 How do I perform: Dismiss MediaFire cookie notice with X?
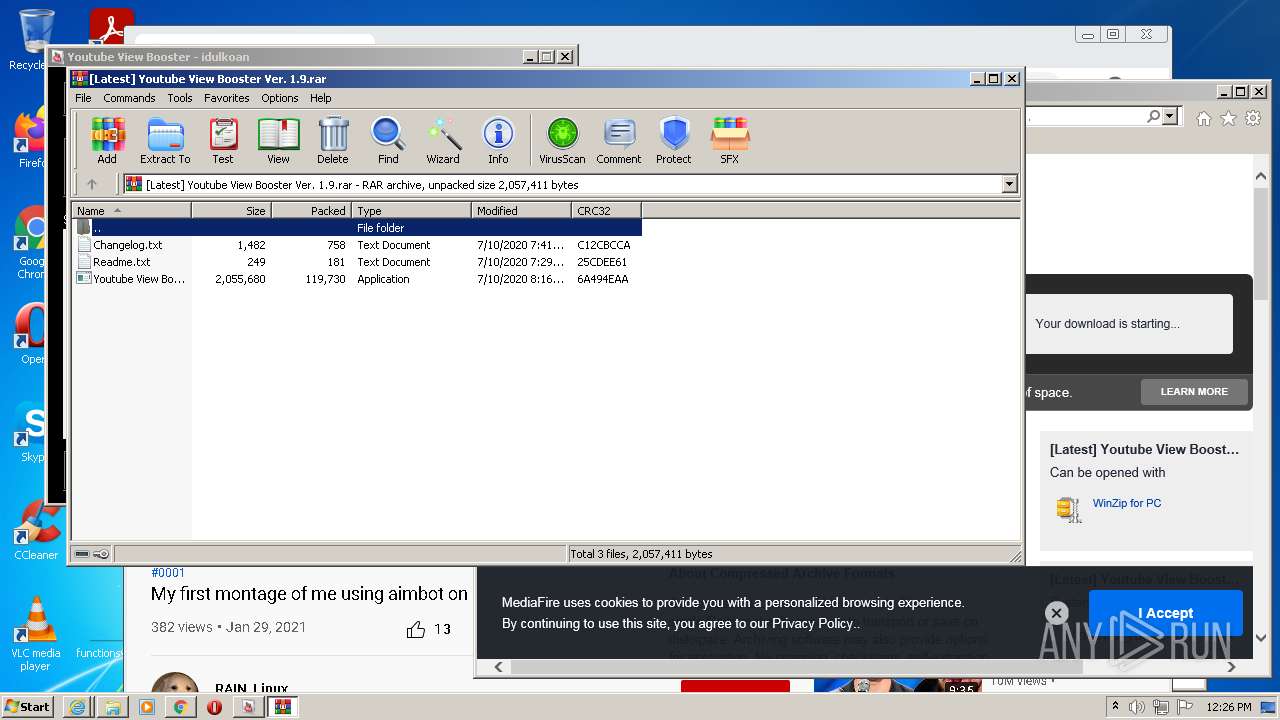pos(1056,613)
